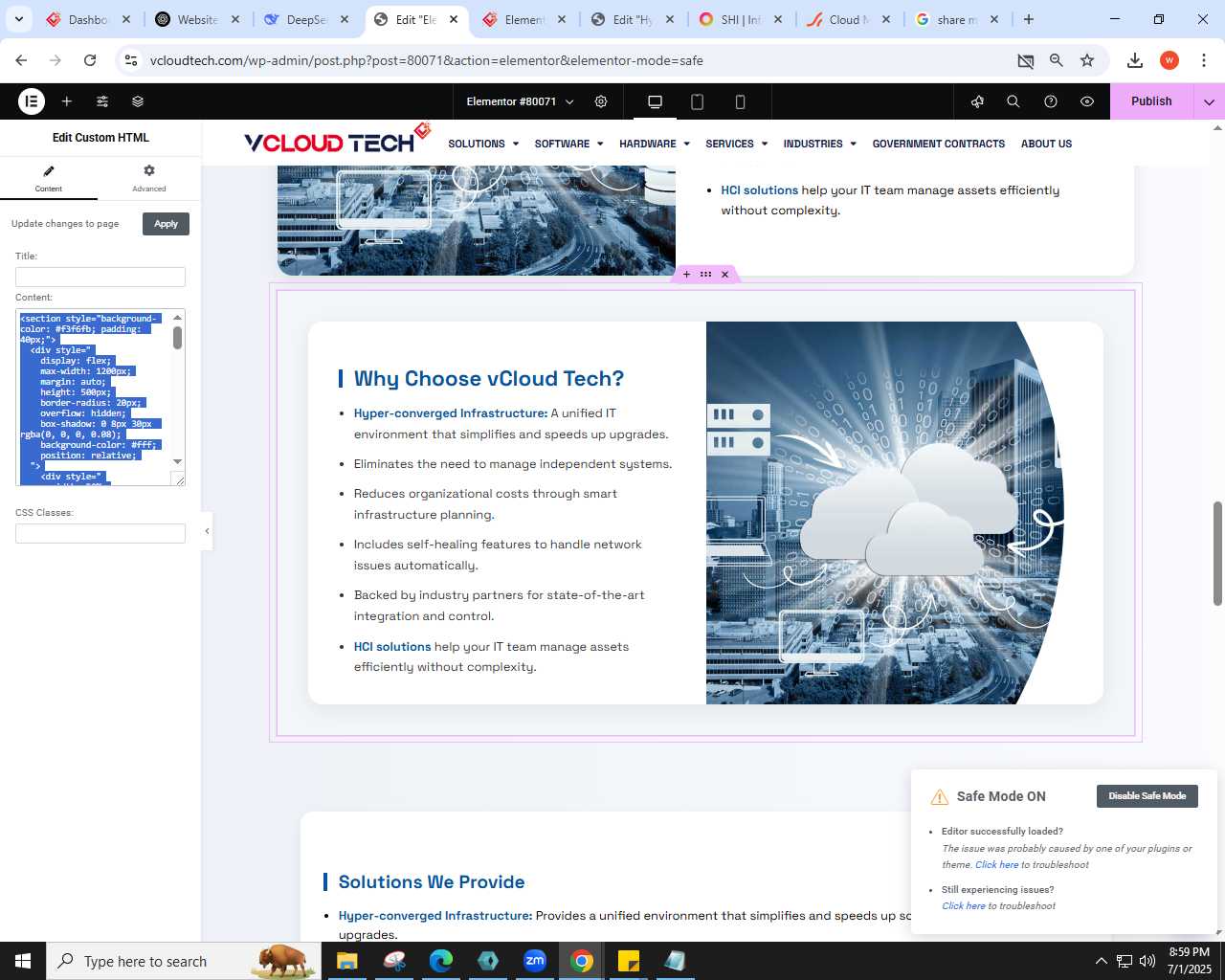The image size is (1225, 980).
Task: Open the SOFTWARE nav dropdown
Action: click(x=568, y=144)
